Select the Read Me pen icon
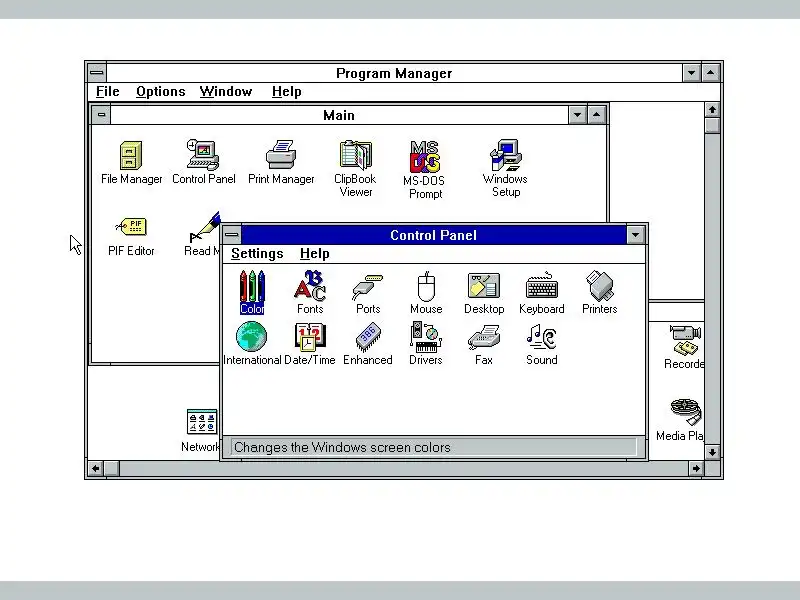 pos(205,227)
